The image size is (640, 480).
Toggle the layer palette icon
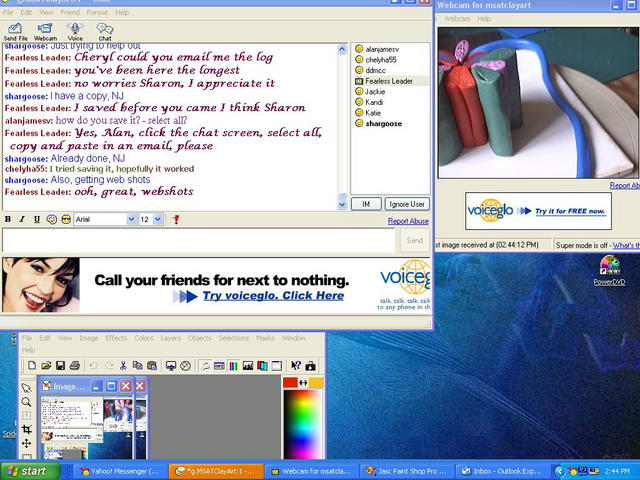262,366
